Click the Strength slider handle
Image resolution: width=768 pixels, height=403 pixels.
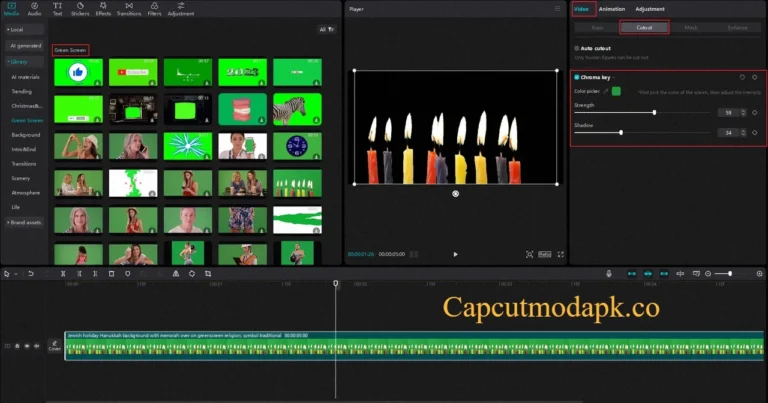(654, 113)
